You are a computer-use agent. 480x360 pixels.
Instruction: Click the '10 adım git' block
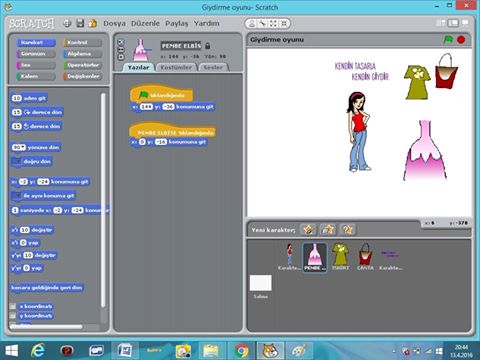(x=29, y=98)
